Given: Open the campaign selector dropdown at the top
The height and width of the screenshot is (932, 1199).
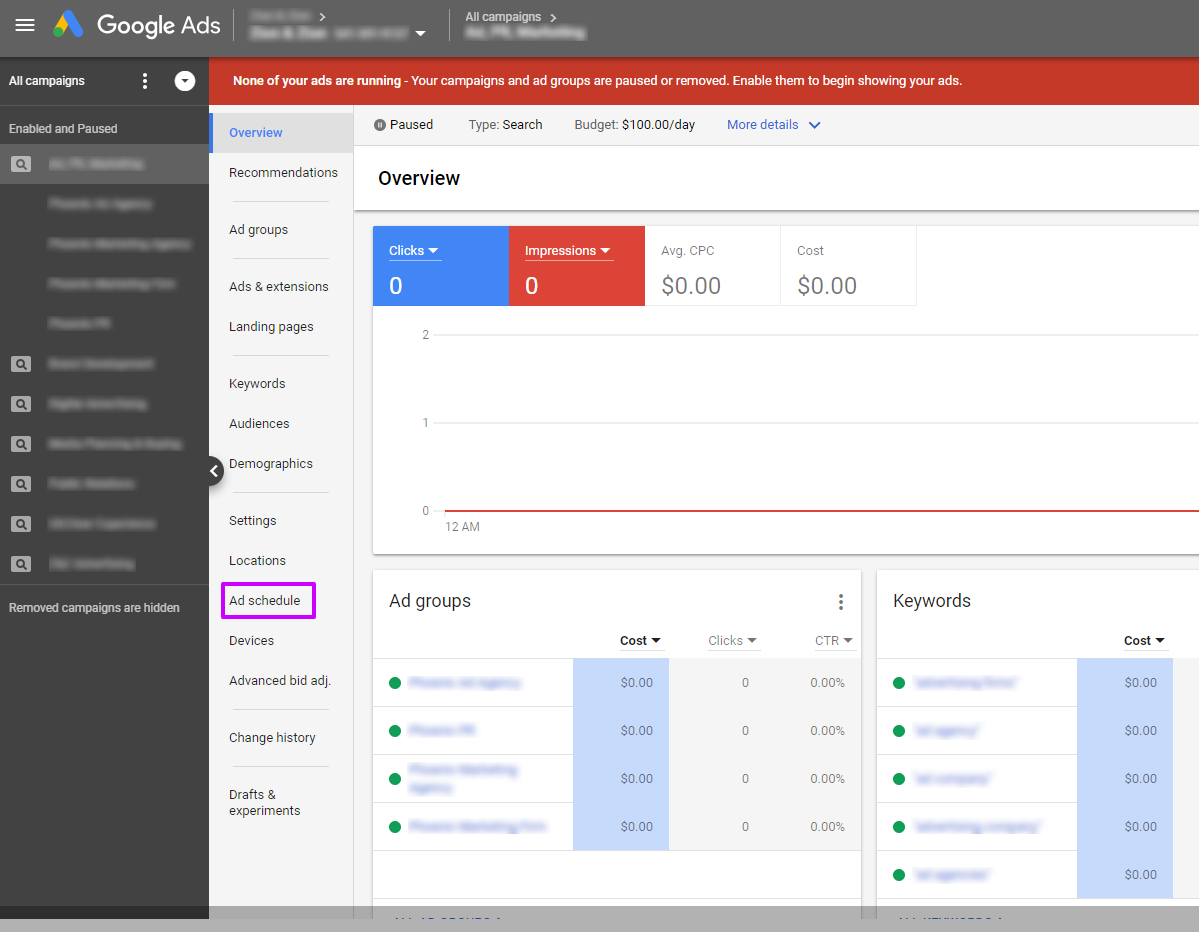Looking at the screenshot, I should point(421,33).
